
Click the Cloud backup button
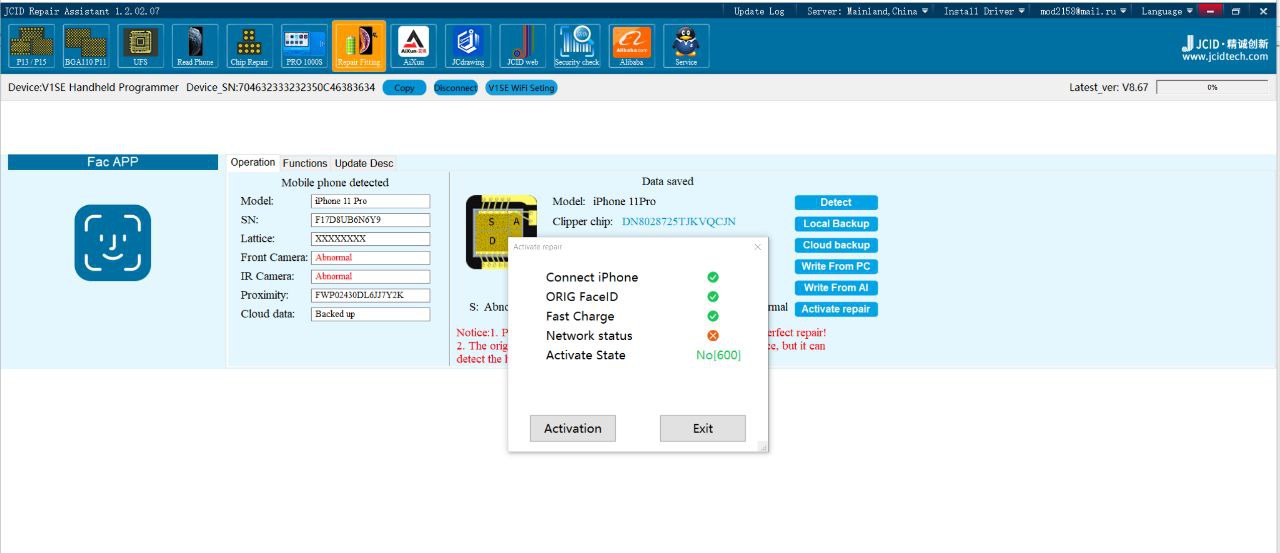(x=836, y=245)
